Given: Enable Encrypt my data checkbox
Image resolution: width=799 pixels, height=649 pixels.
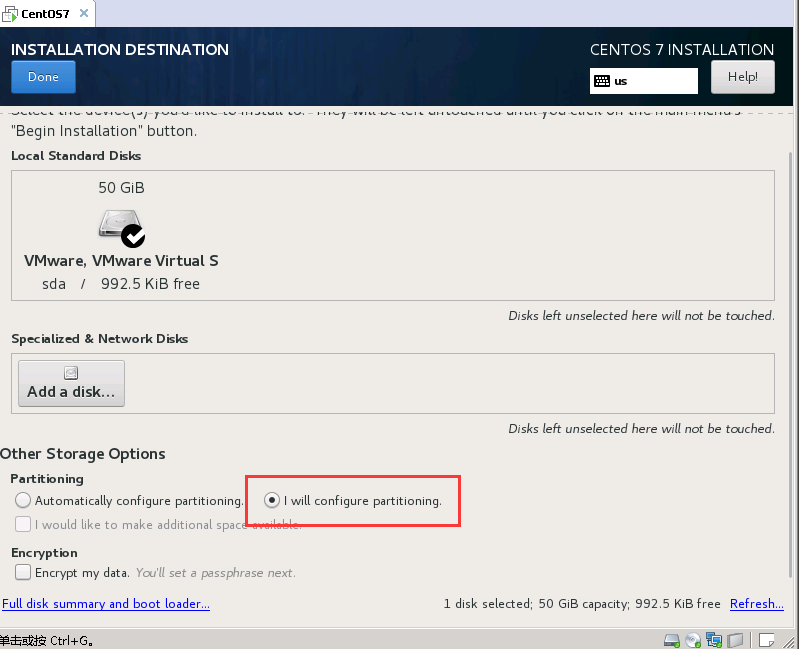Looking at the screenshot, I should tap(23, 572).
